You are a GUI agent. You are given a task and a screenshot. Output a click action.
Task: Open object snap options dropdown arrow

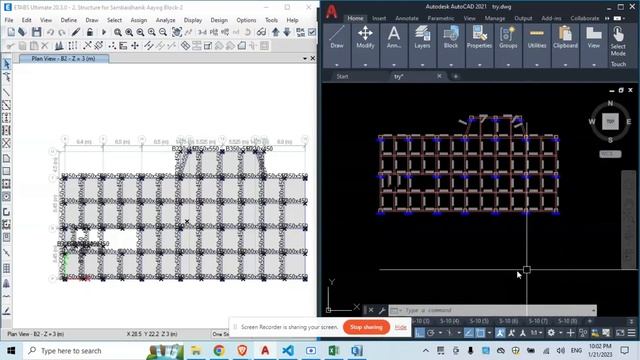click(x=489, y=333)
